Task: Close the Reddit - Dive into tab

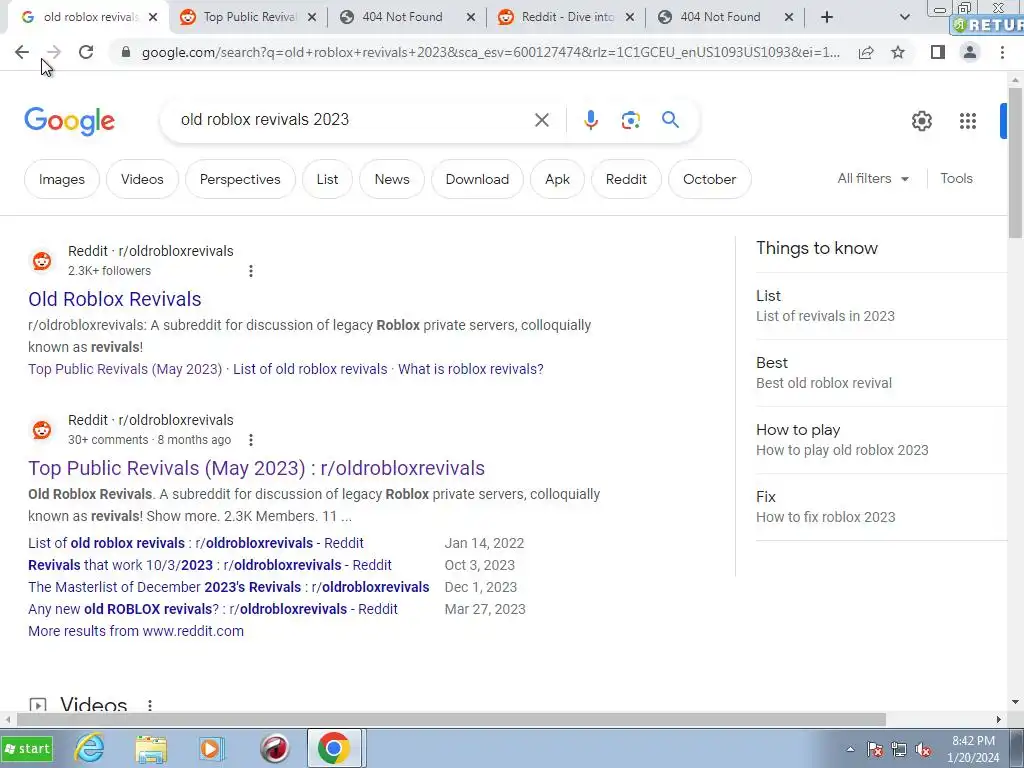Action: click(630, 18)
